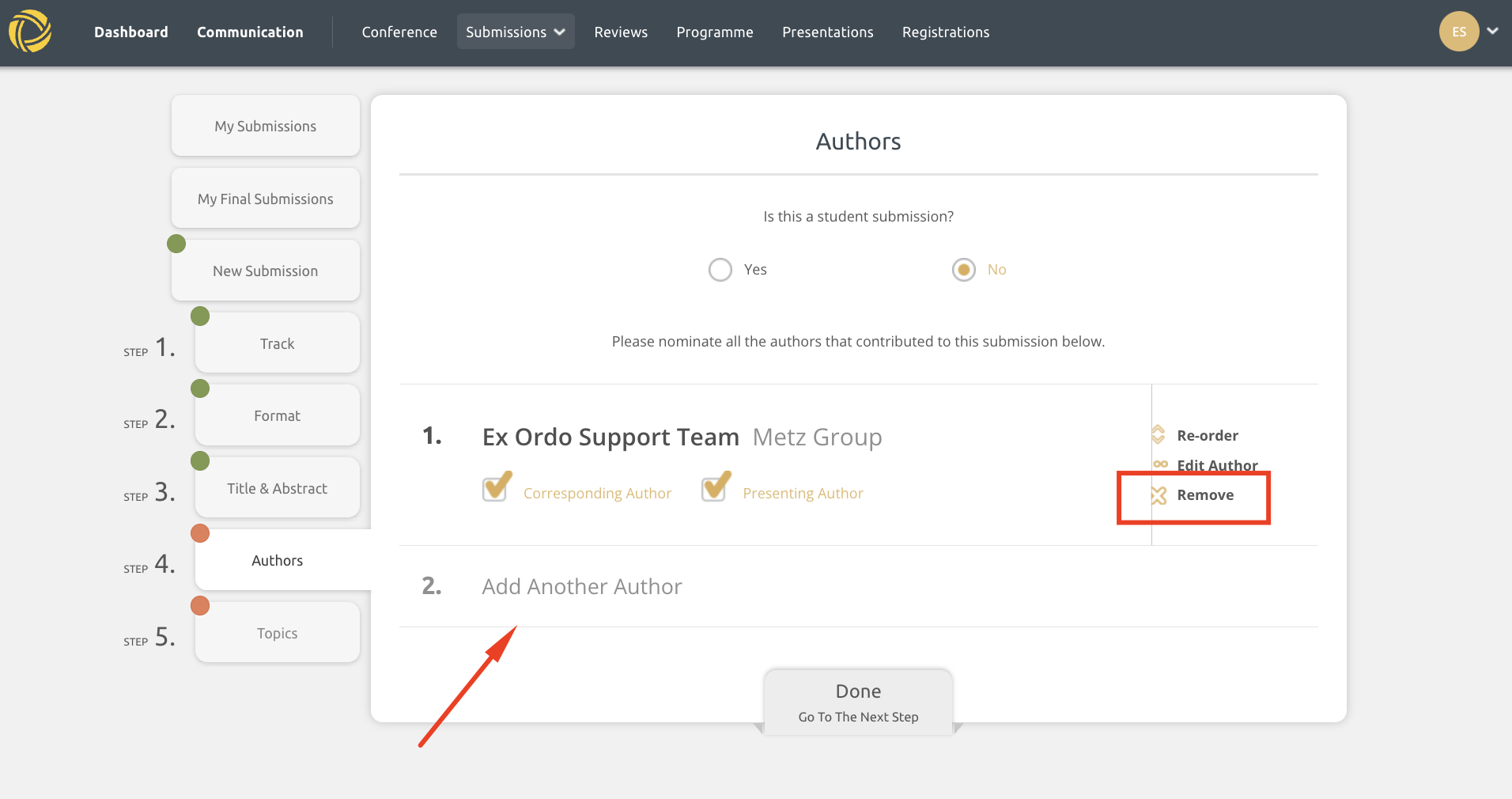
Task: Select the New Submission sidebar item
Action: pos(266,271)
